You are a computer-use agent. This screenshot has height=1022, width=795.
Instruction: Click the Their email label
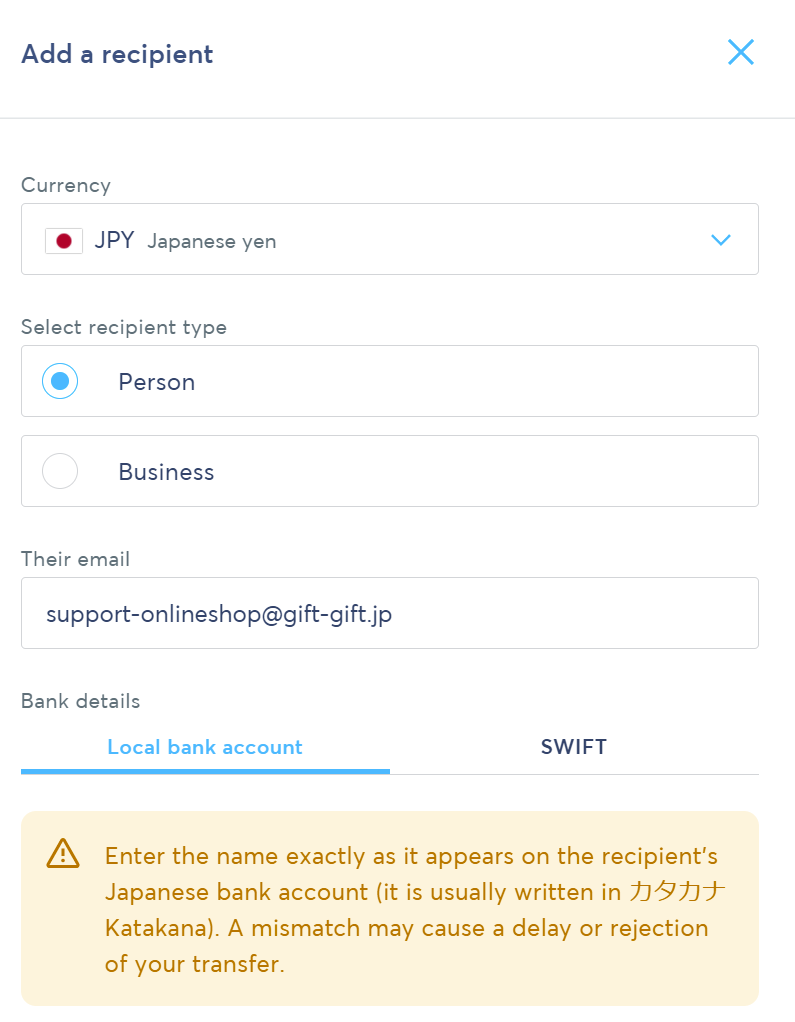[x=76, y=559]
